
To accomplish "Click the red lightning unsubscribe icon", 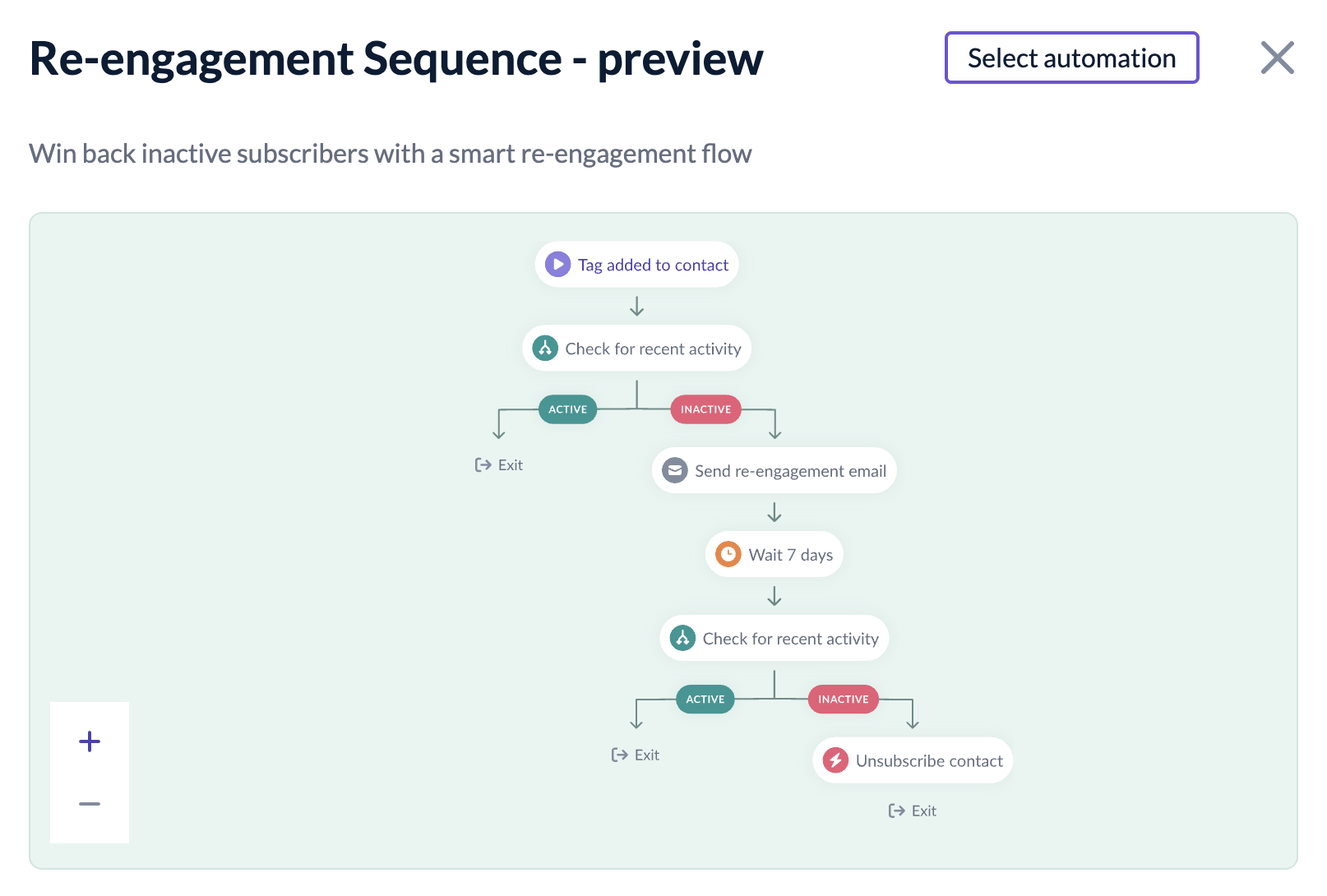I will pyautogui.click(x=835, y=760).
